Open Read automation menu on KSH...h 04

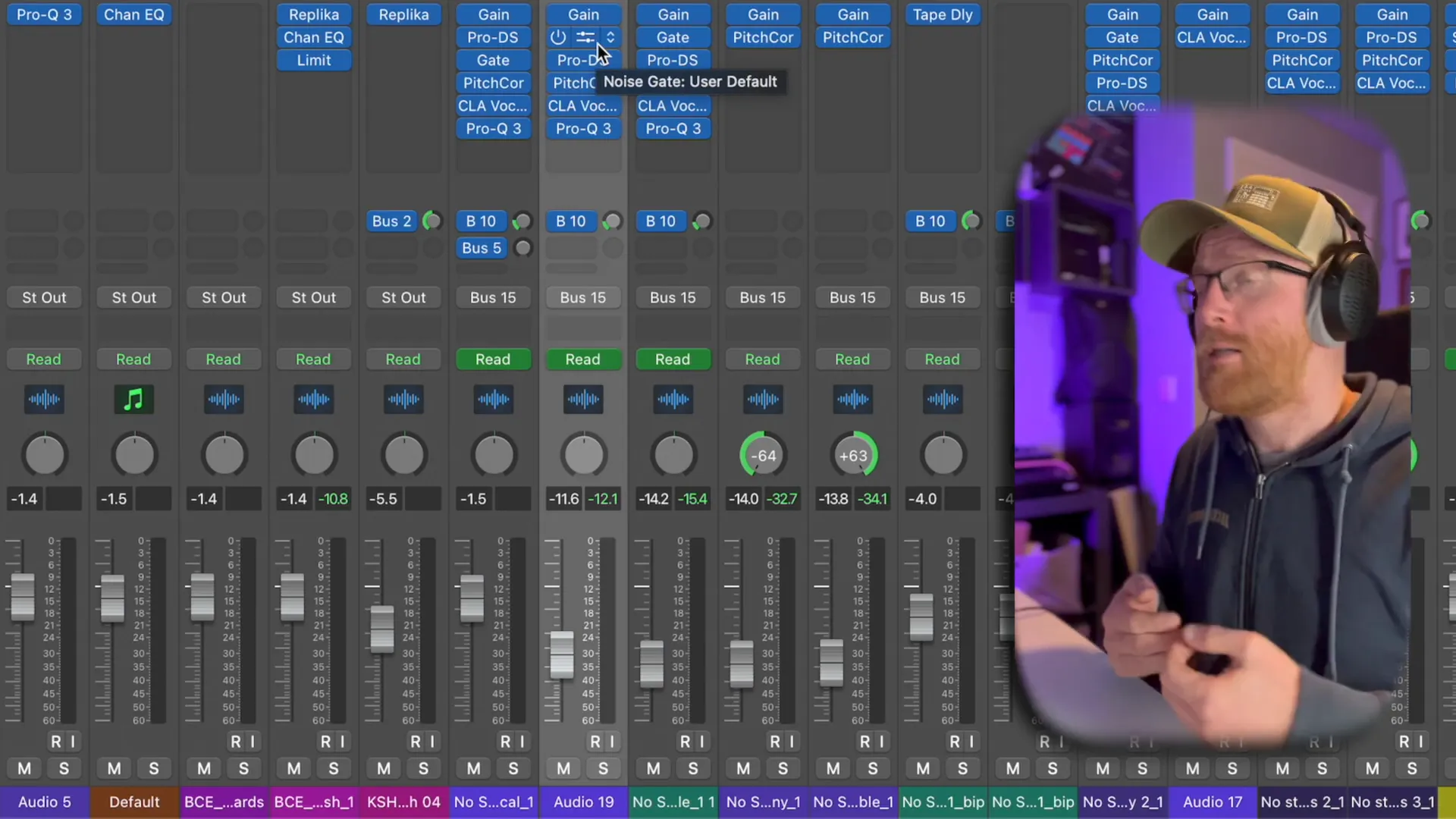(x=403, y=359)
